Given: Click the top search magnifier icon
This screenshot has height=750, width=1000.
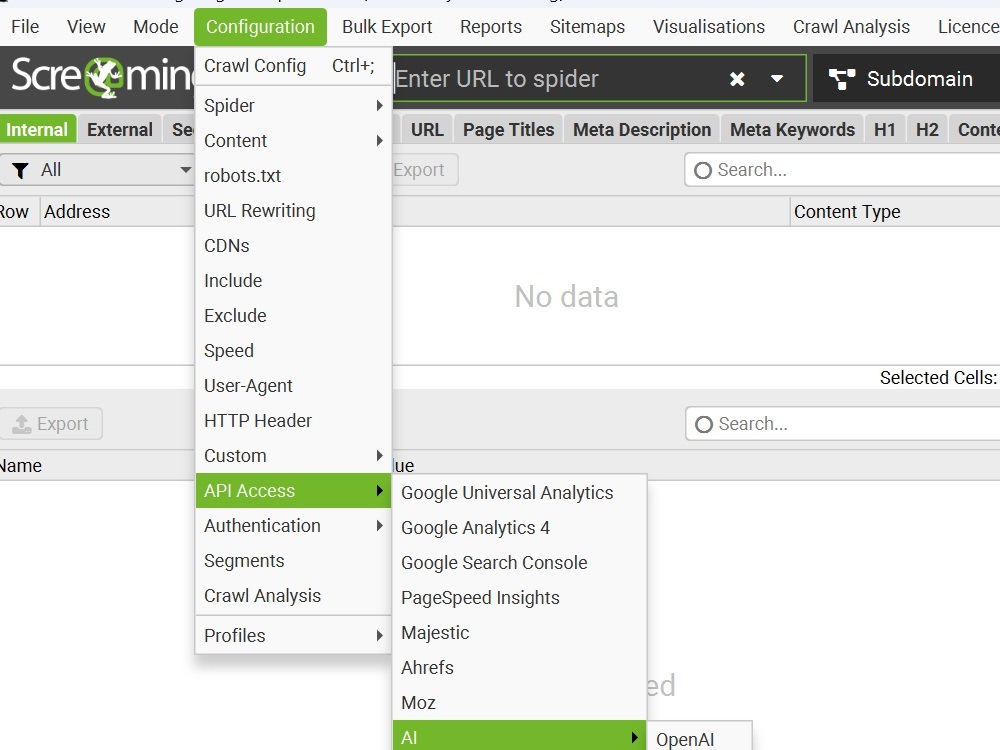Looking at the screenshot, I should click(x=703, y=170).
